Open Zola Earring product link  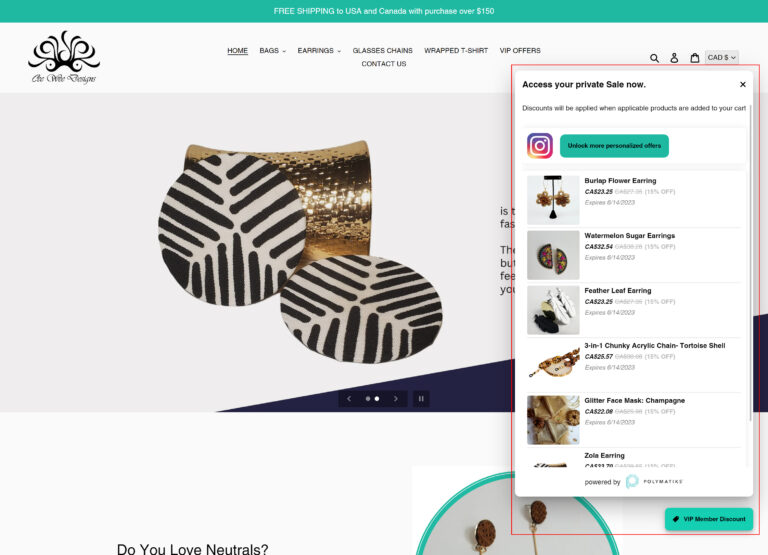(x=604, y=456)
